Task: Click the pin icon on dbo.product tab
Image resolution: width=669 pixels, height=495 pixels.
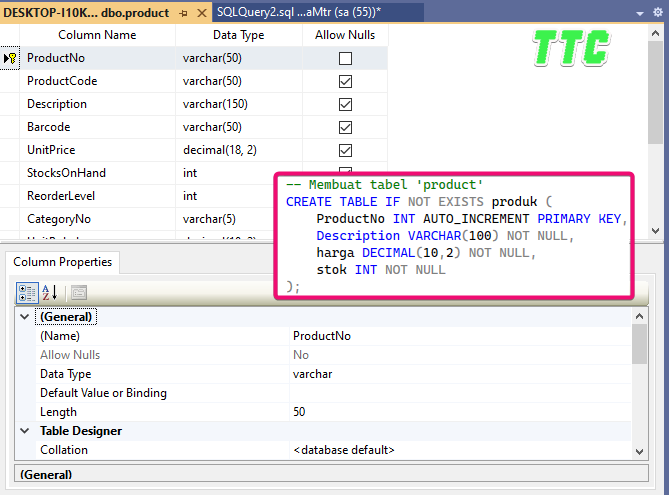Action: point(183,13)
